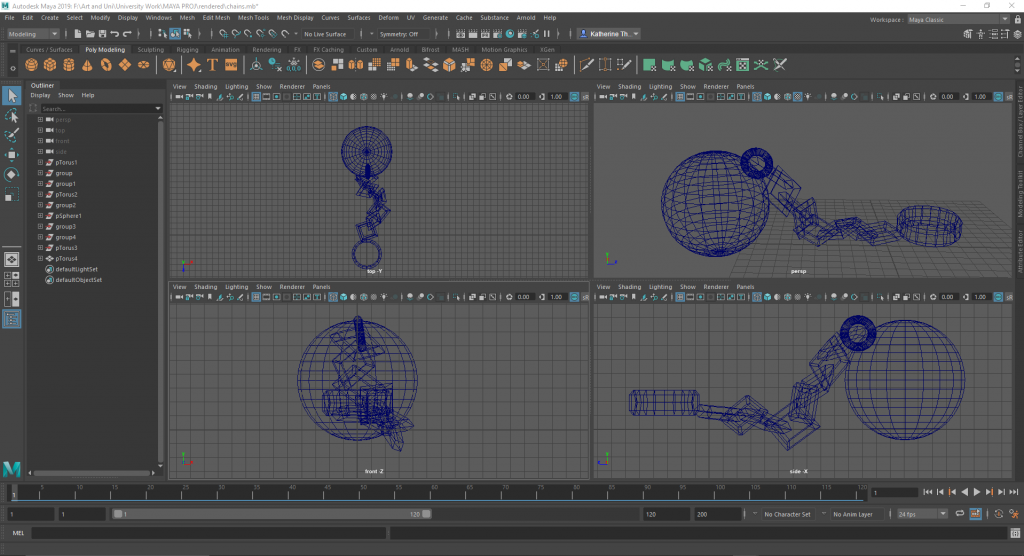
Task: Click the Polygon Type text tool icon
Action: [213, 65]
